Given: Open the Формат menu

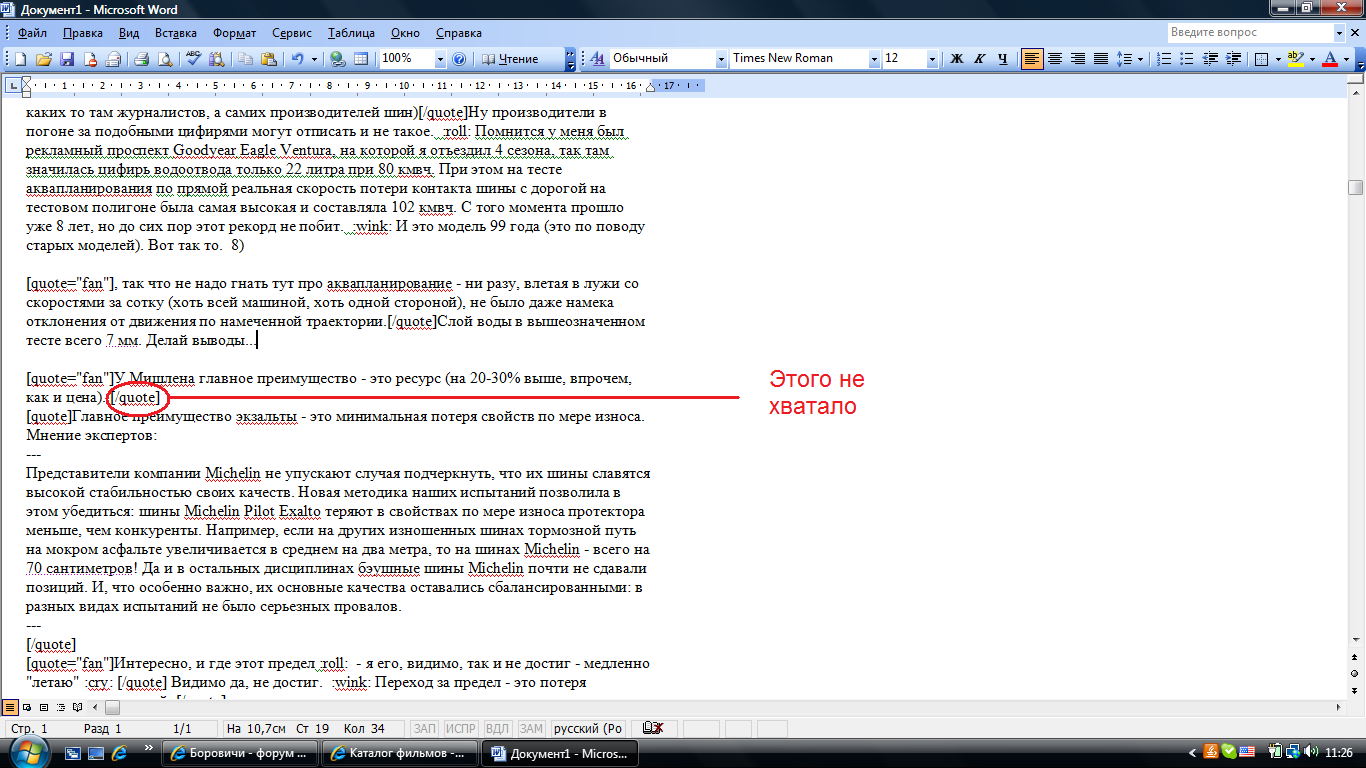Looking at the screenshot, I should point(234,33).
